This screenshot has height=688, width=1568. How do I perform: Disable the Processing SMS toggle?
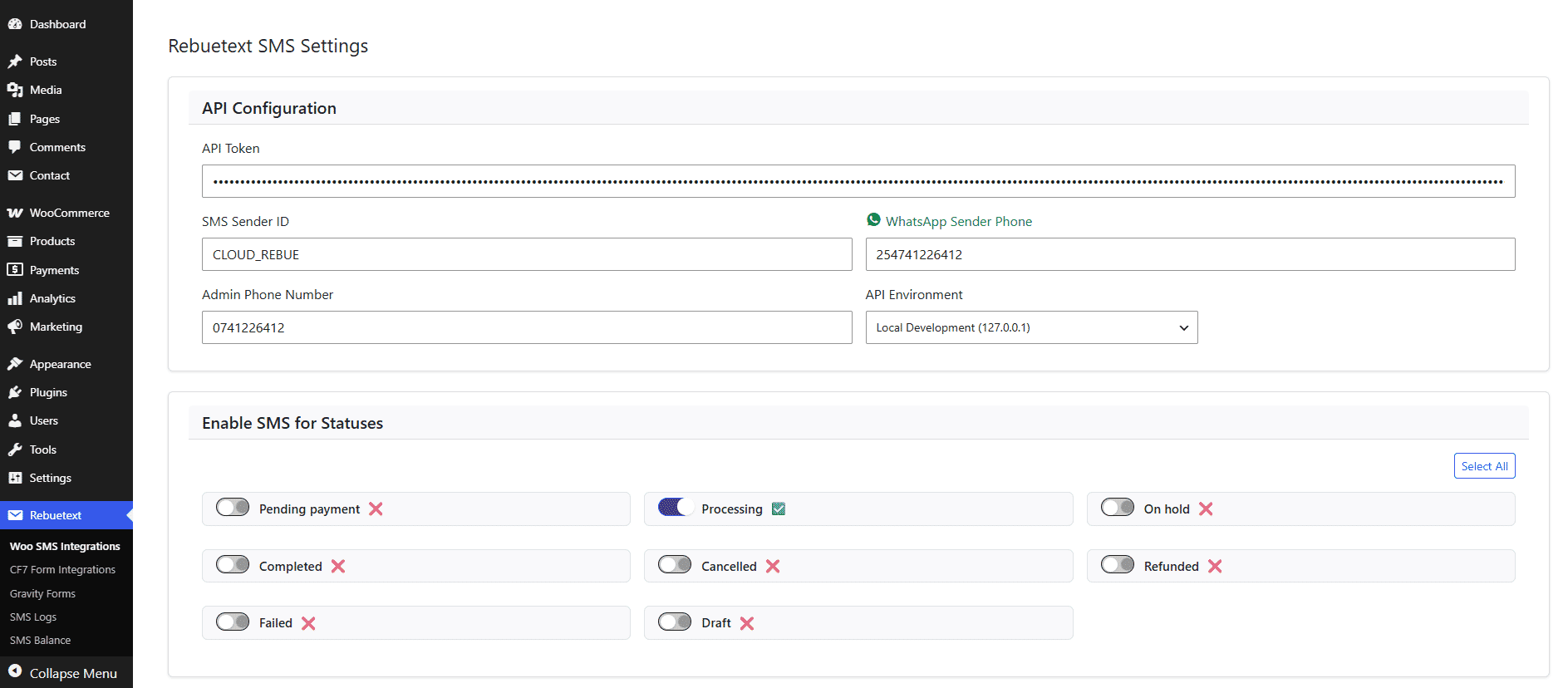coord(676,507)
